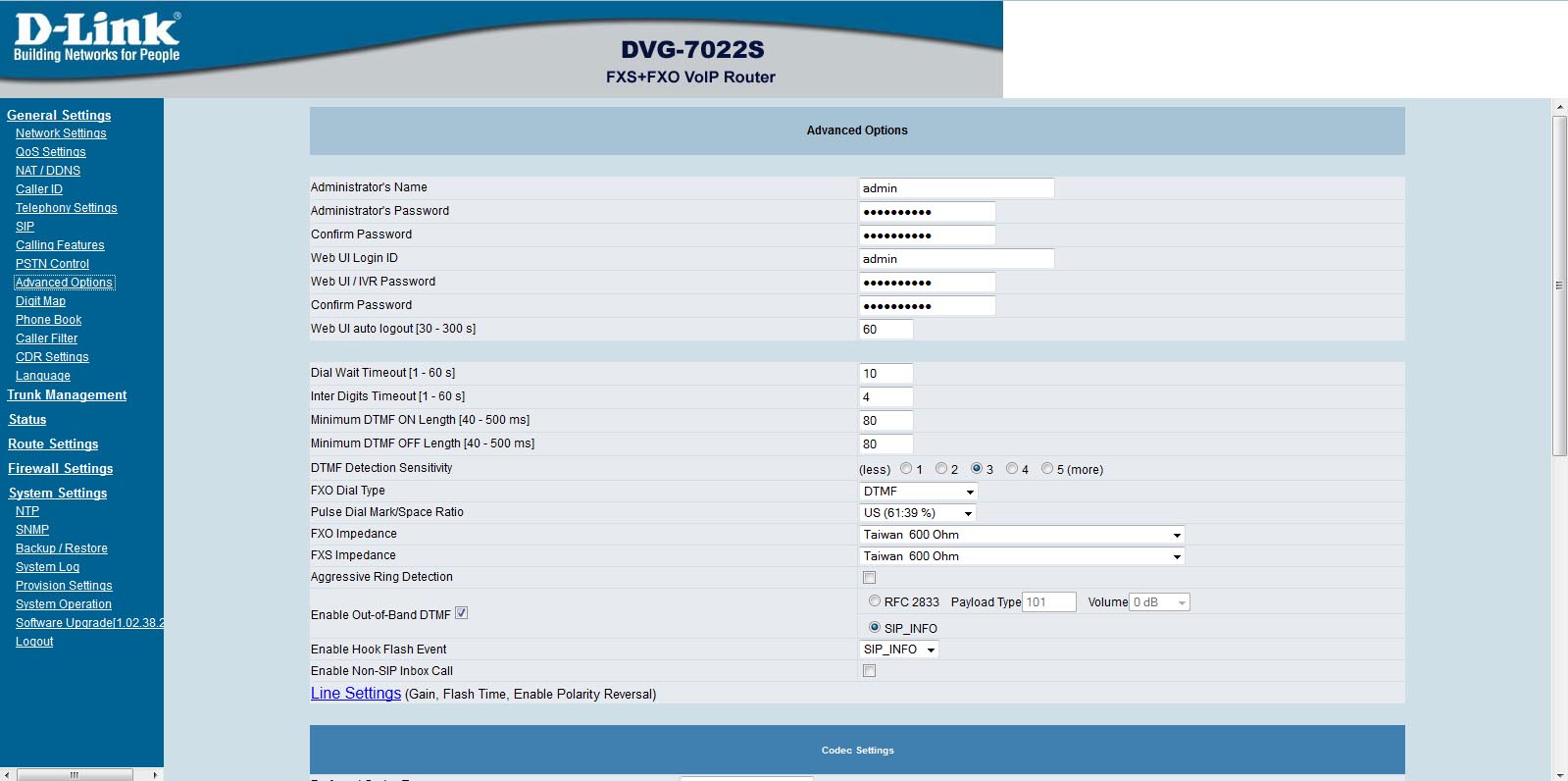The width and height of the screenshot is (1568, 781).
Task: Click the Logout link
Action: click(x=34, y=642)
